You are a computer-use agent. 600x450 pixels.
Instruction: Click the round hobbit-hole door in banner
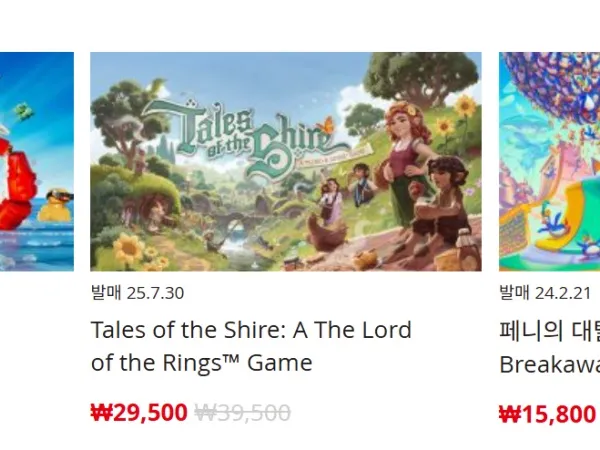(156, 211)
